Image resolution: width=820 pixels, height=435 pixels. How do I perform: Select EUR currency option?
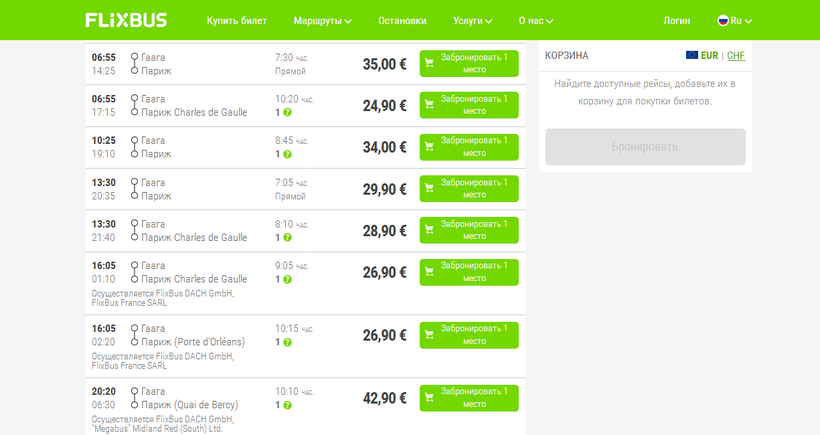710,55
